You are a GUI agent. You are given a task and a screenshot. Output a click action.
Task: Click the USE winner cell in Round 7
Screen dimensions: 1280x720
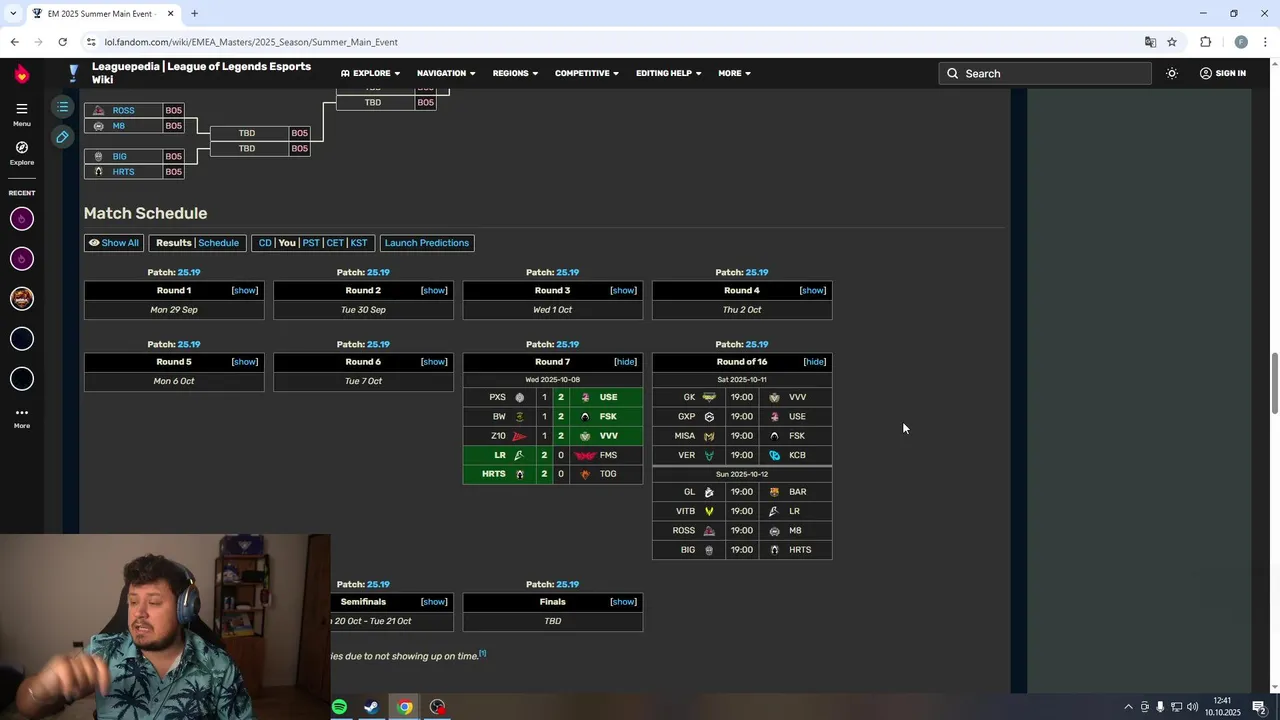point(608,397)
